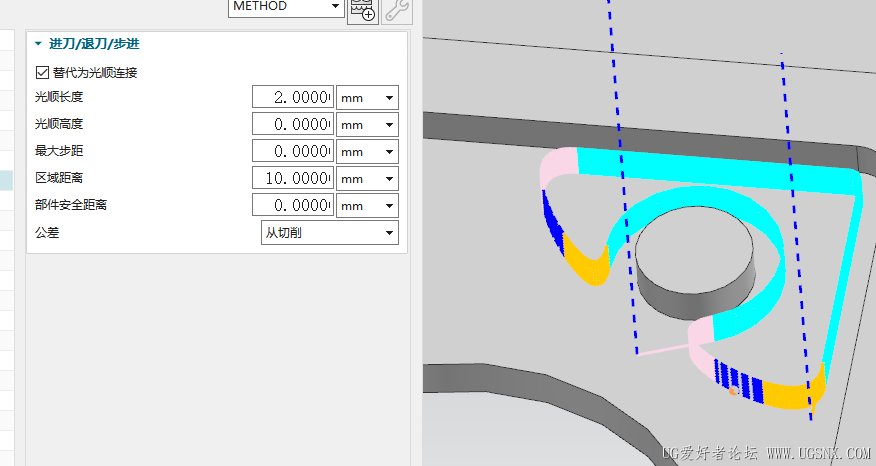Open the 光顺长度 unit mm dropdown
This screenshot has height=466, width=876.
(367, 97)
